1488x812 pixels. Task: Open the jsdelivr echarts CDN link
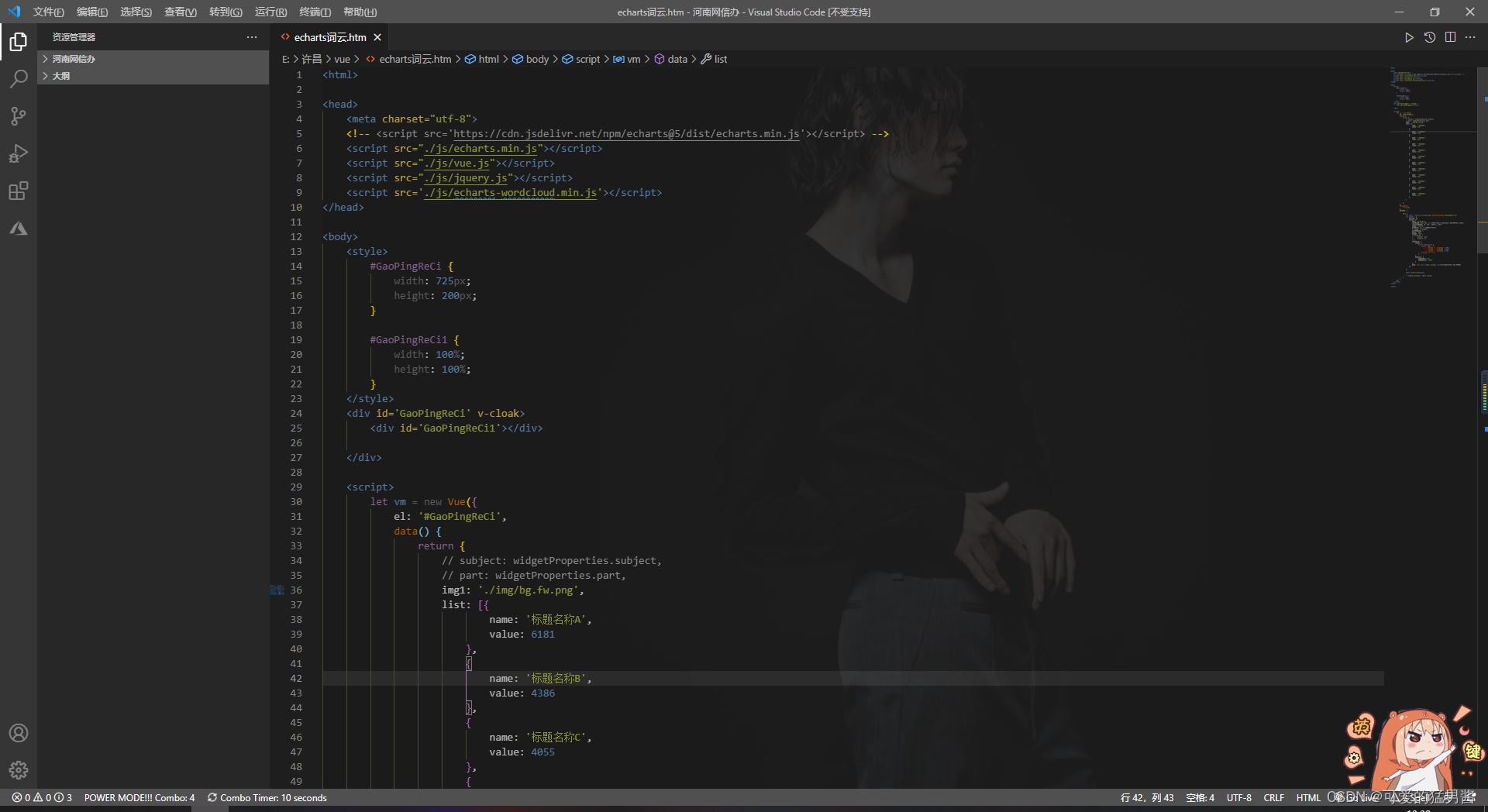(x=626, y=133)
